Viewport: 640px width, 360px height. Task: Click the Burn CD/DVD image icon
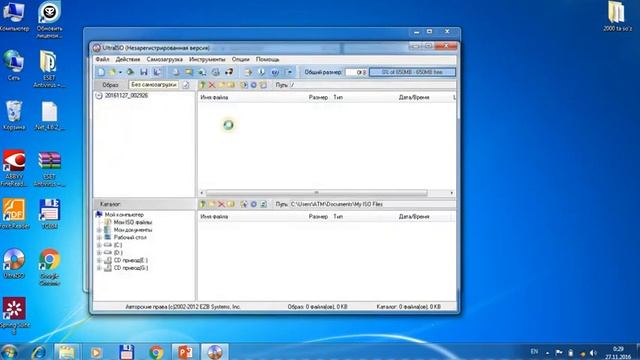coord(229,72)
